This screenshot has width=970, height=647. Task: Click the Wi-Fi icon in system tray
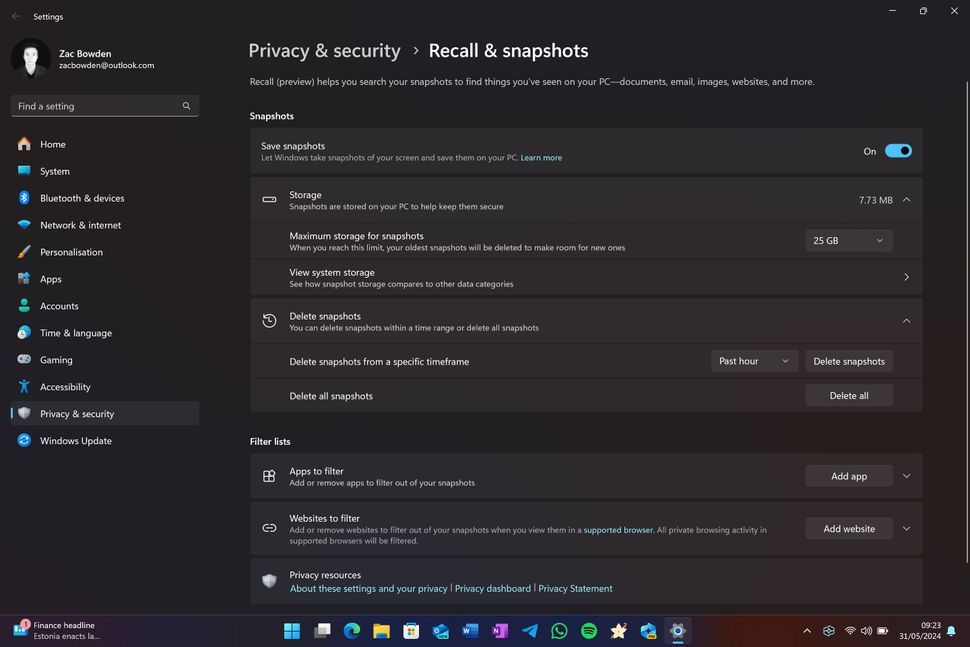[849, 631]
